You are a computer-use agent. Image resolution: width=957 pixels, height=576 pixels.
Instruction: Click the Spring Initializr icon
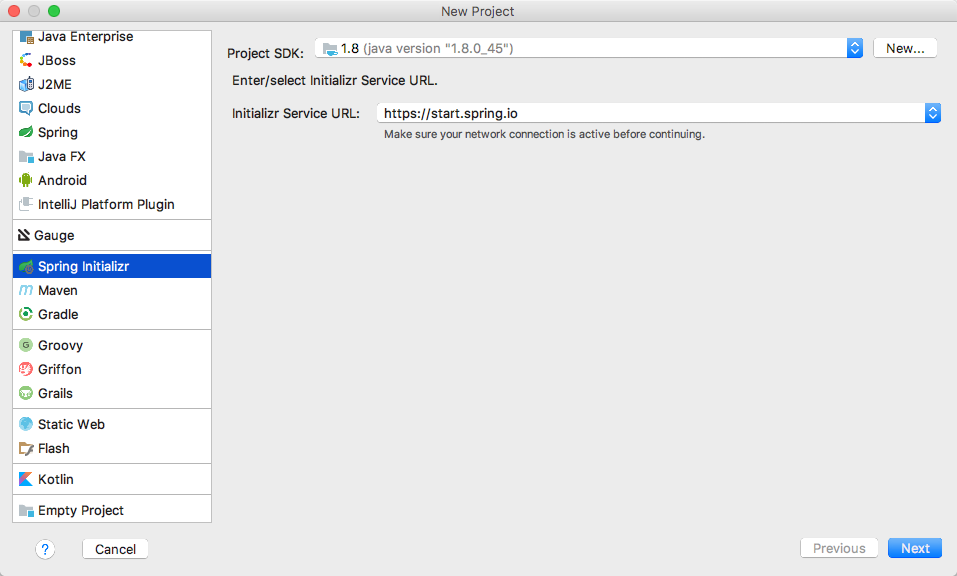point(26,267)
